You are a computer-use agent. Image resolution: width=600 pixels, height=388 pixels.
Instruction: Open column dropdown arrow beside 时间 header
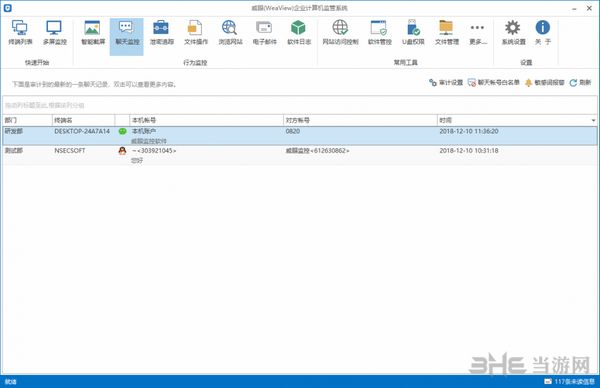pos(593,120)
